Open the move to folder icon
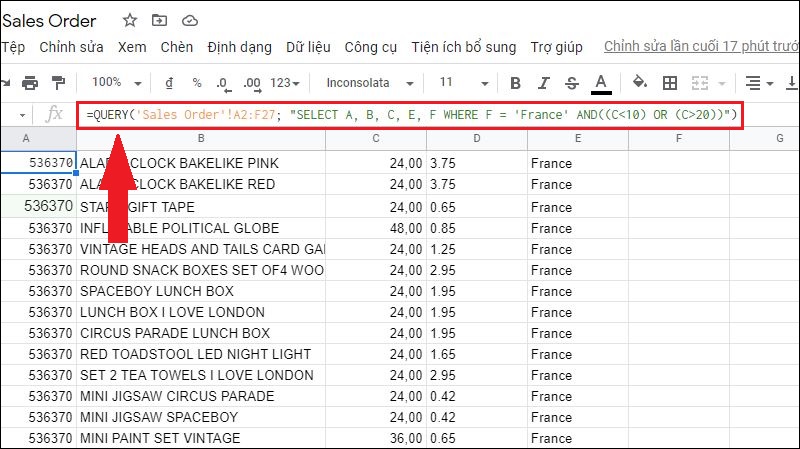The image size is (800, 449). [160, 20]
